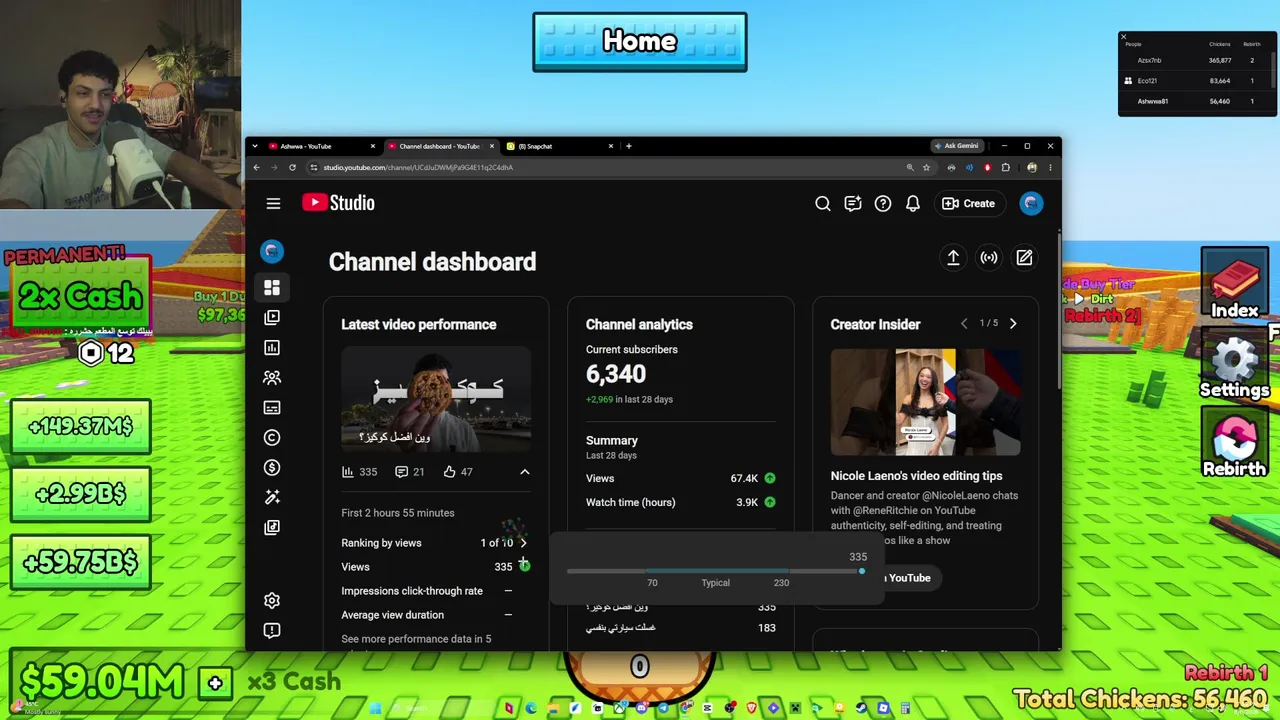This screenshot has width=1280, height=720.
Task: Select the Dashboard icon in sidebar
Action: point(272,288)
